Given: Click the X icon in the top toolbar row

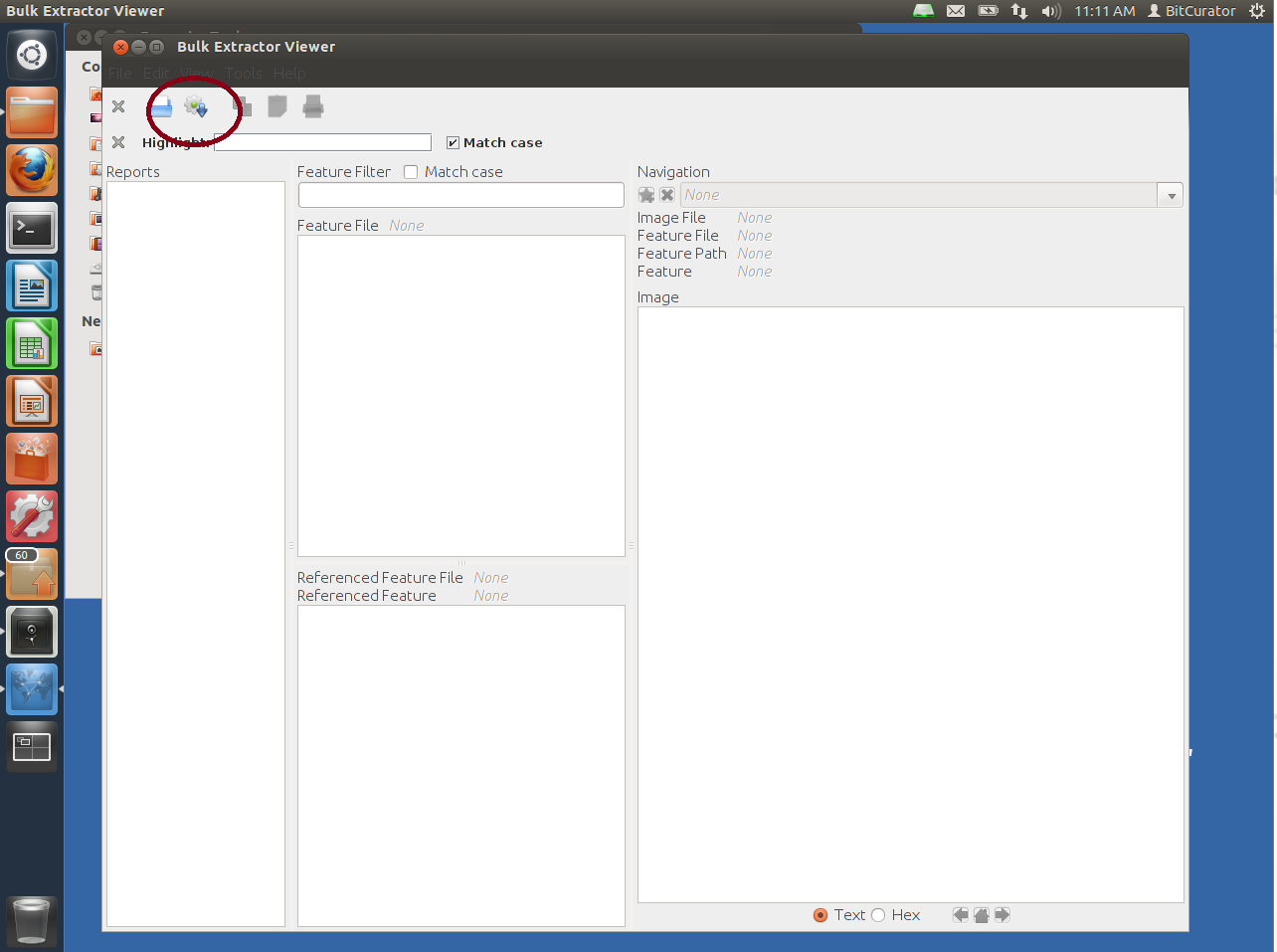Looking at the screenshot, I should [x=118, y=106].
